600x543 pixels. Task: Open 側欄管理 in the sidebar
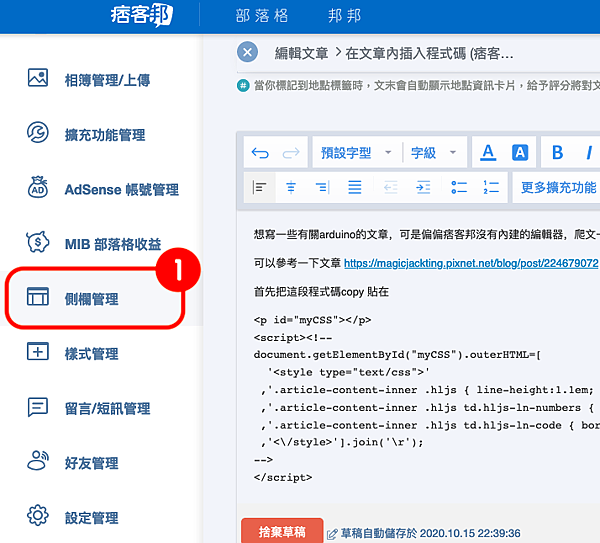(91, 299)
